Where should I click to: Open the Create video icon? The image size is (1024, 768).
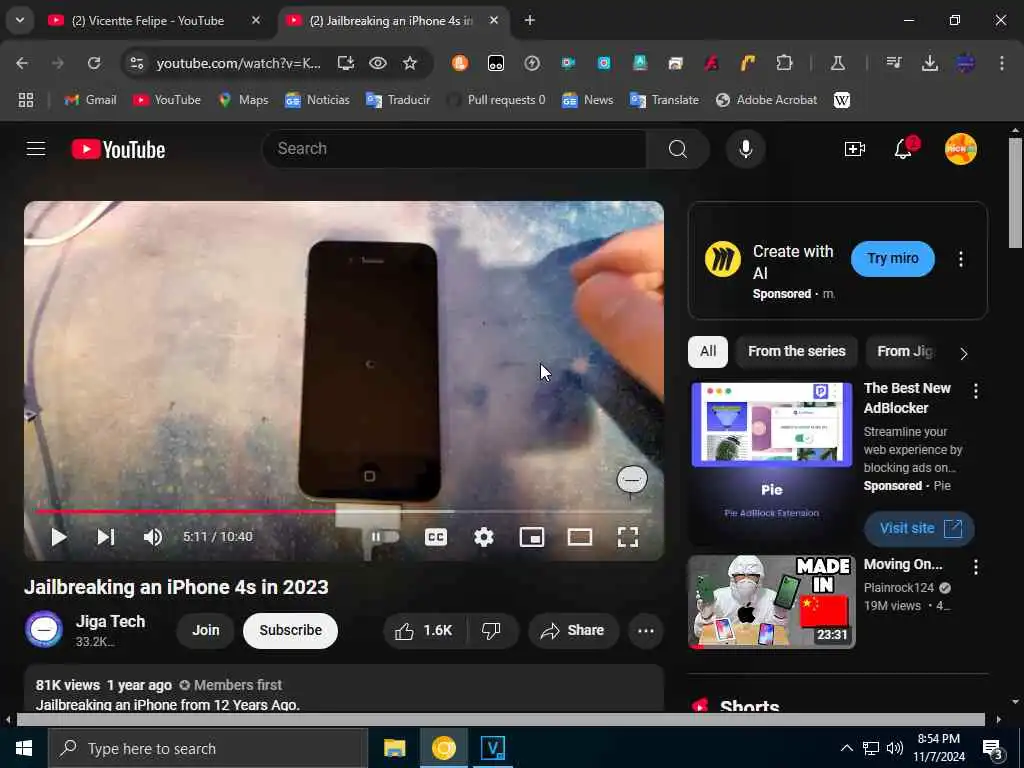pos(854,149)
